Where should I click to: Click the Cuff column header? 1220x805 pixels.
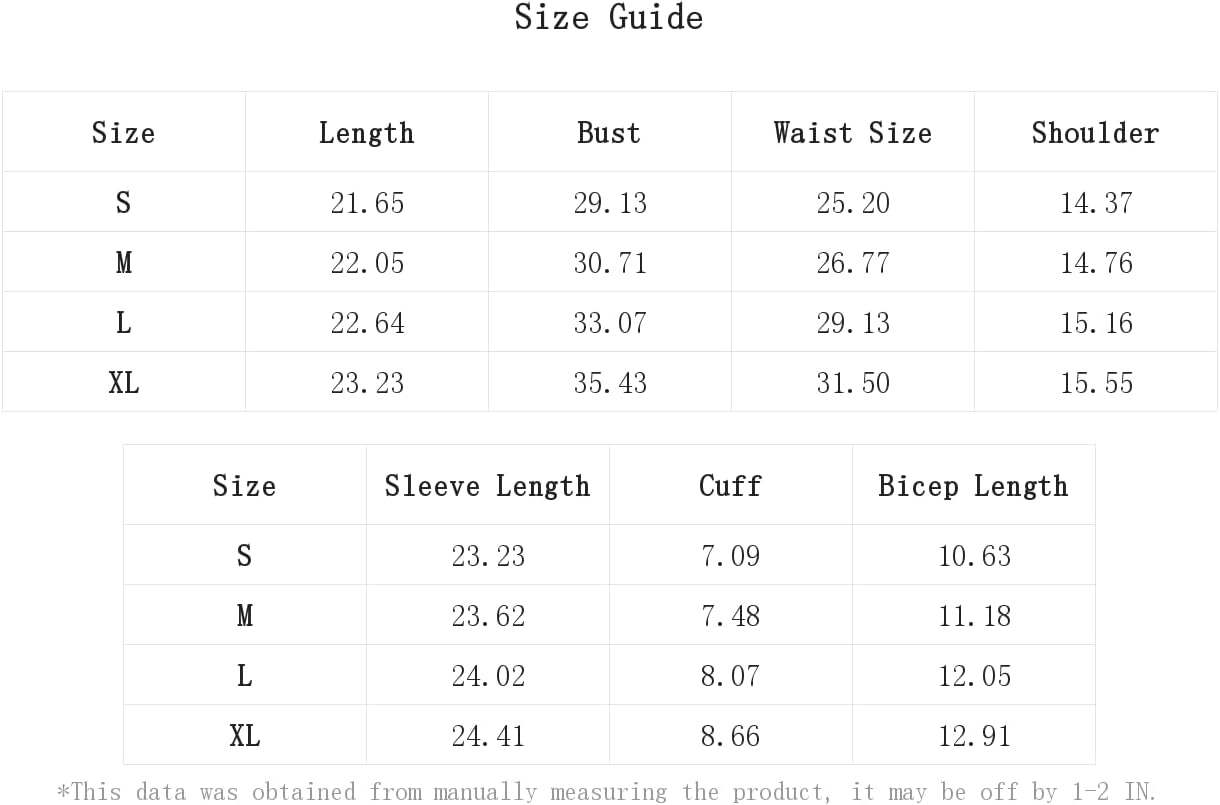[x=730, y=486]
